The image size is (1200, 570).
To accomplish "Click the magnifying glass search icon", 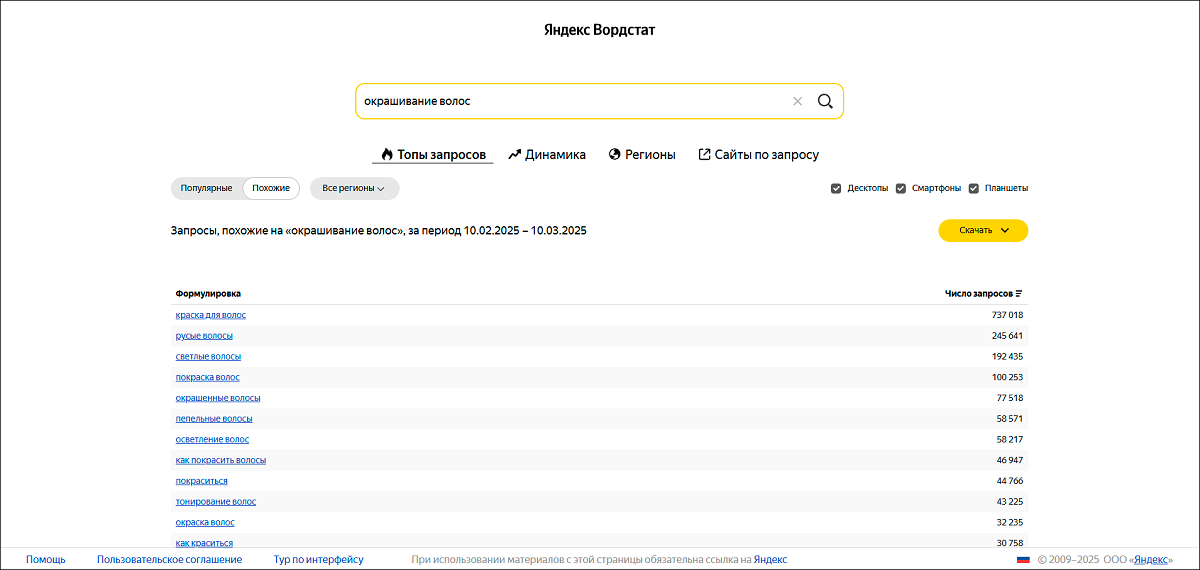I will tap(825, 101).
